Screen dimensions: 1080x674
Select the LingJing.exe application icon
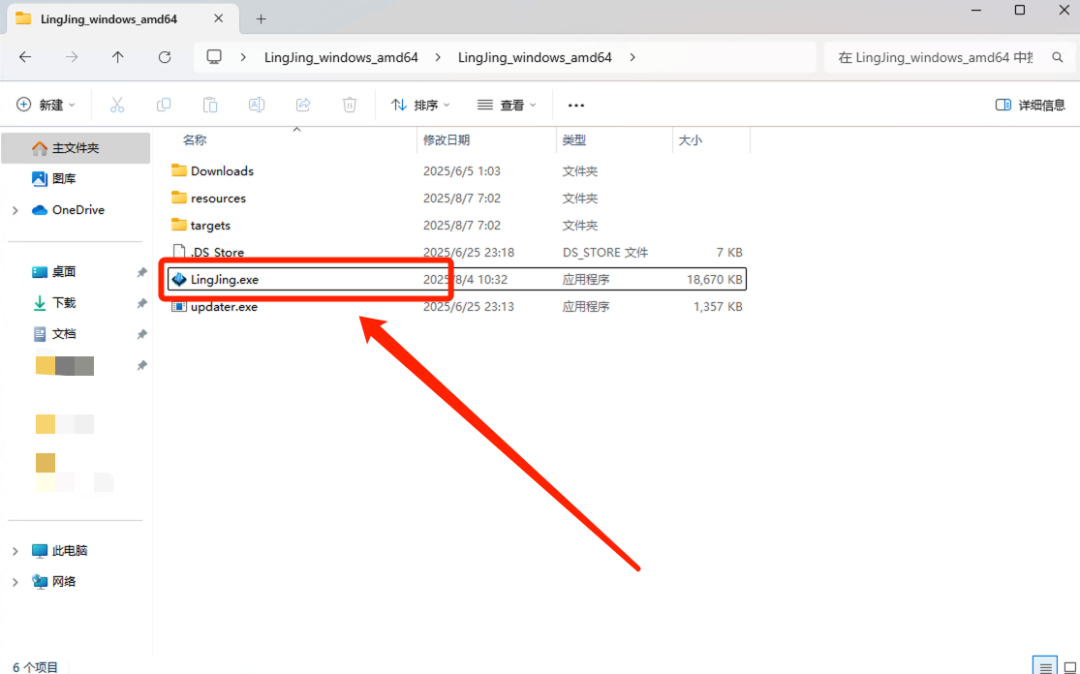click(179, 280)
